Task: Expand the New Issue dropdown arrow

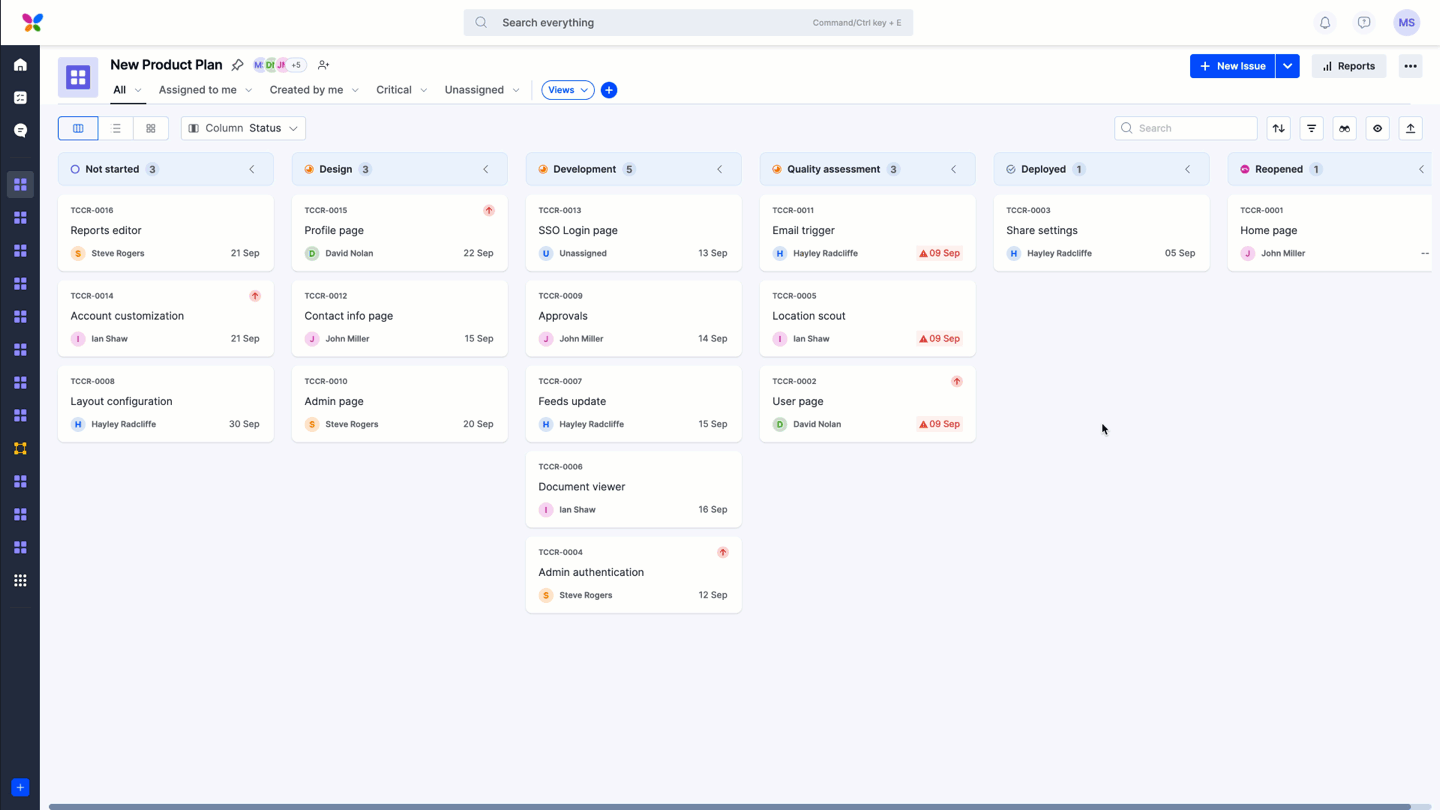Action: [1288, 66]
